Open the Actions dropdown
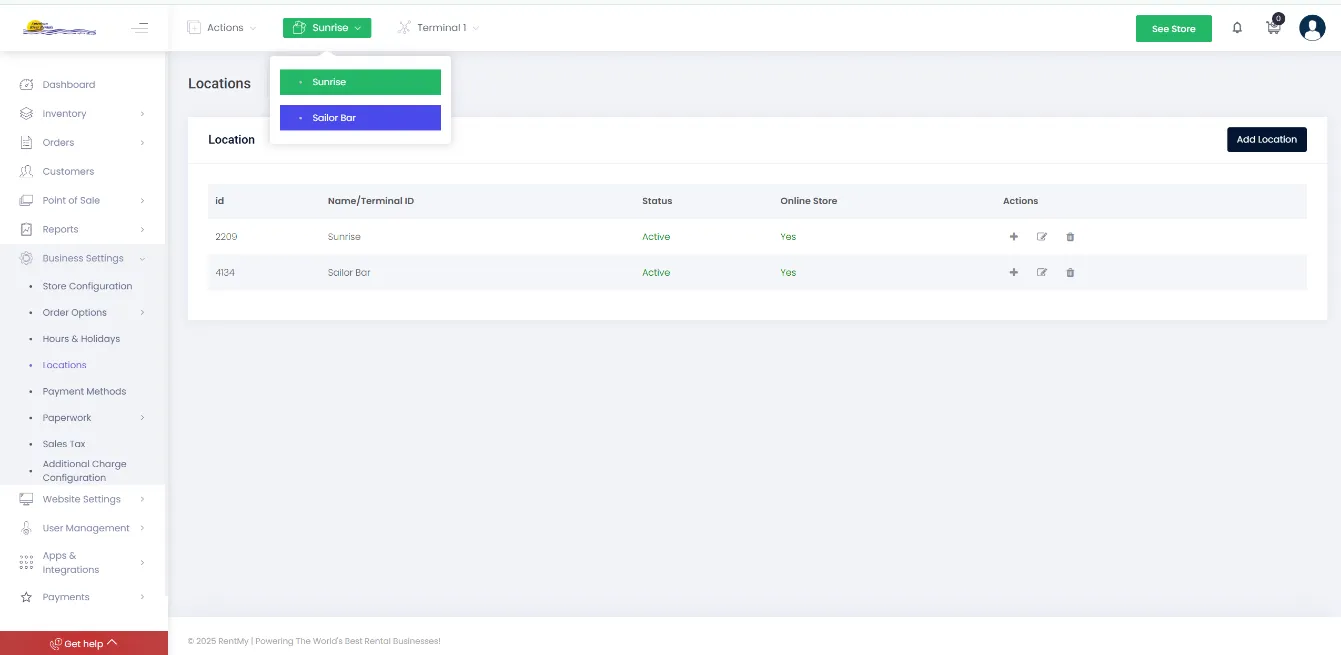 (x=221, y=27)
